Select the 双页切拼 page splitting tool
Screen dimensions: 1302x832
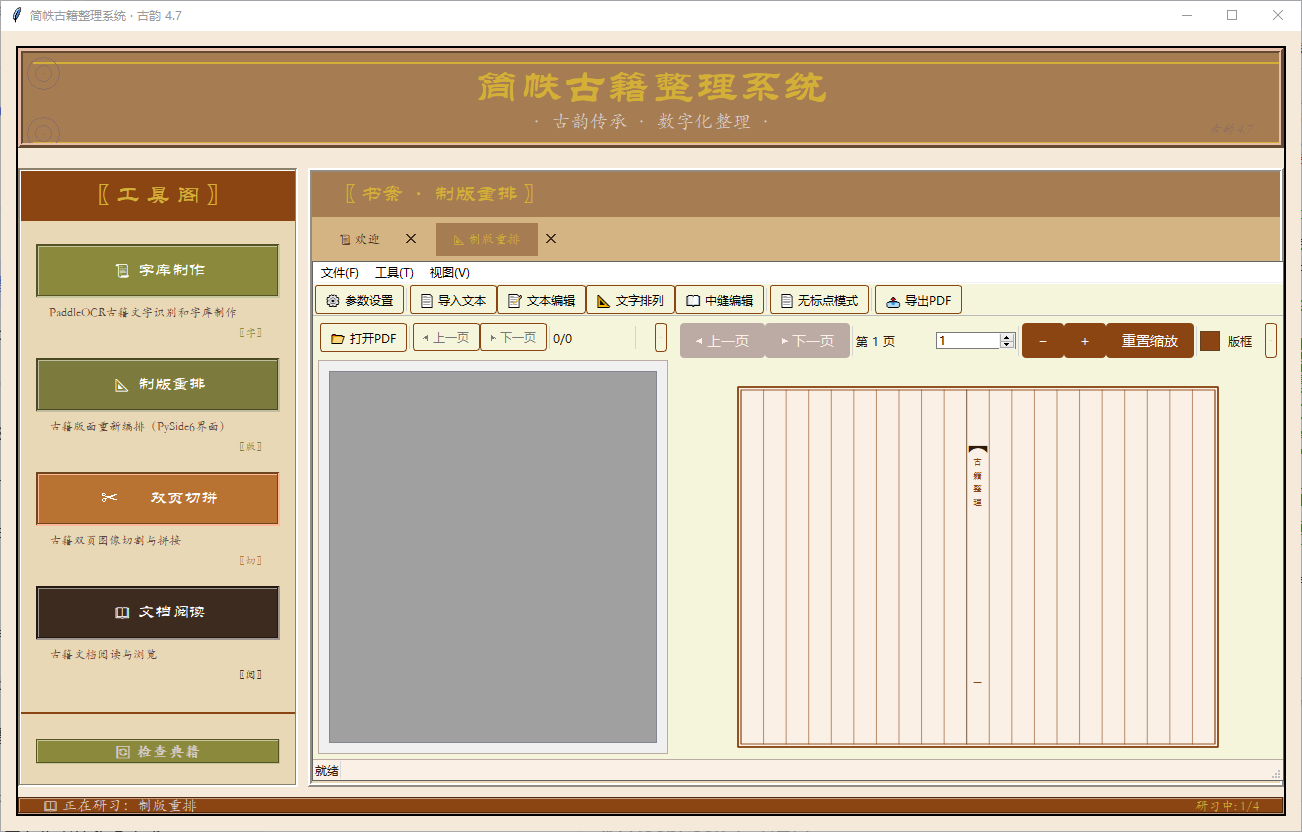point(157,499)
